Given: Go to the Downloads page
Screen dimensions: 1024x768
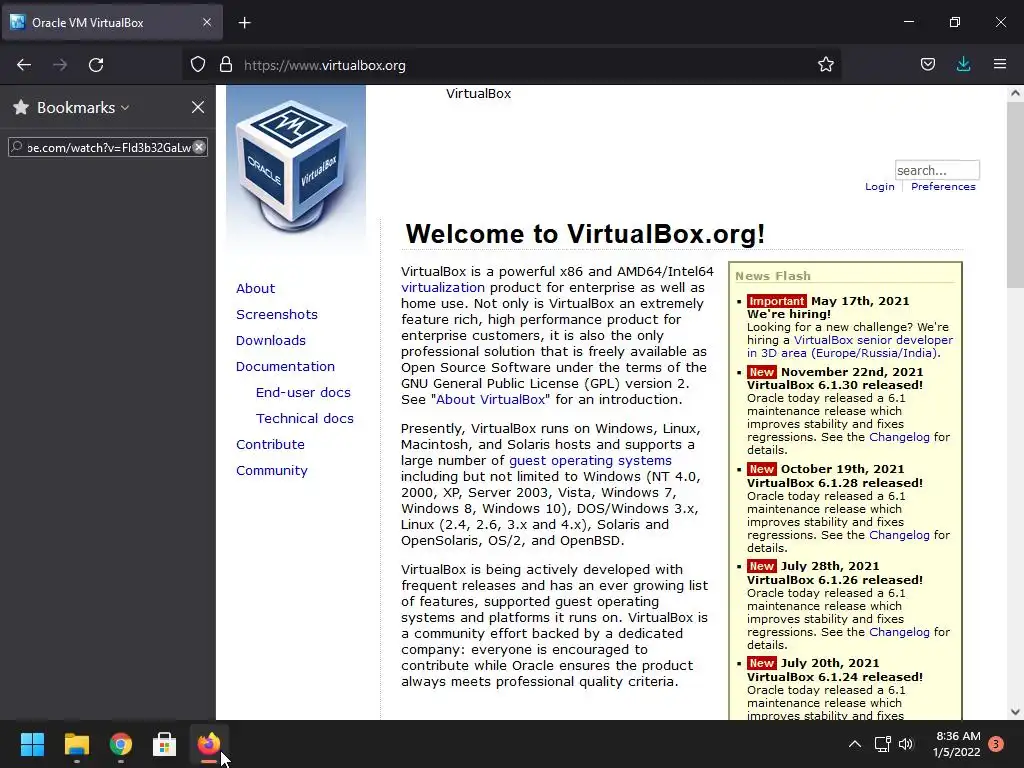Looking at the screenshot, I should [x=270, y=341].
